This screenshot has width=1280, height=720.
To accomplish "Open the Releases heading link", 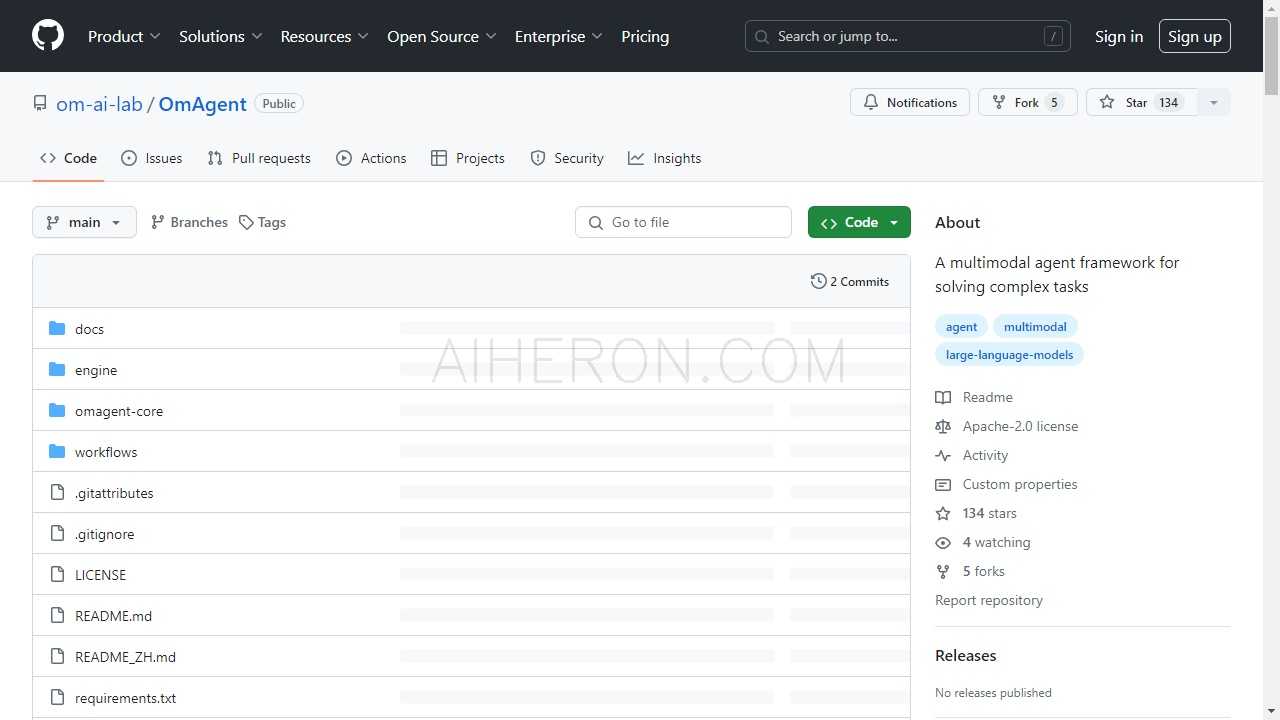I will pyautogui.click(x=966, y=656).
